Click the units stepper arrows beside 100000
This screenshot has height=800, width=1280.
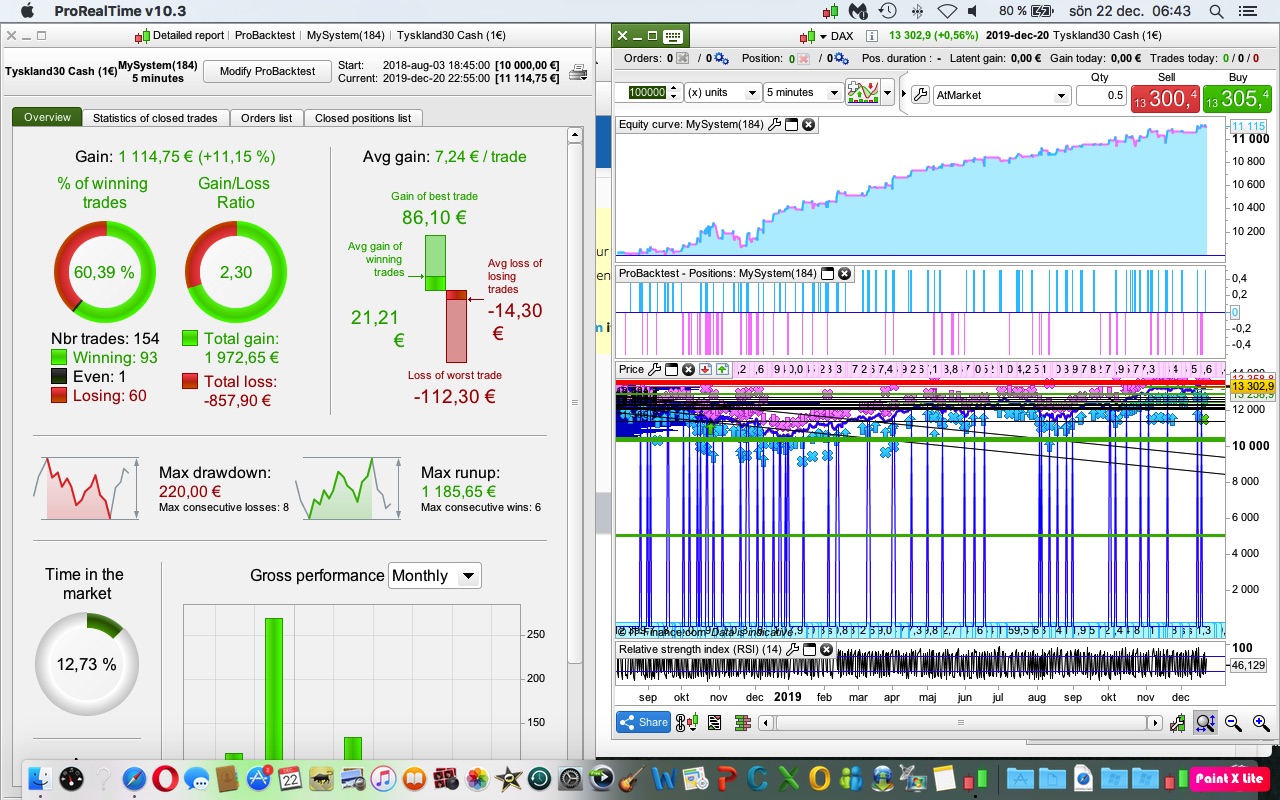[x=675, y=92]
